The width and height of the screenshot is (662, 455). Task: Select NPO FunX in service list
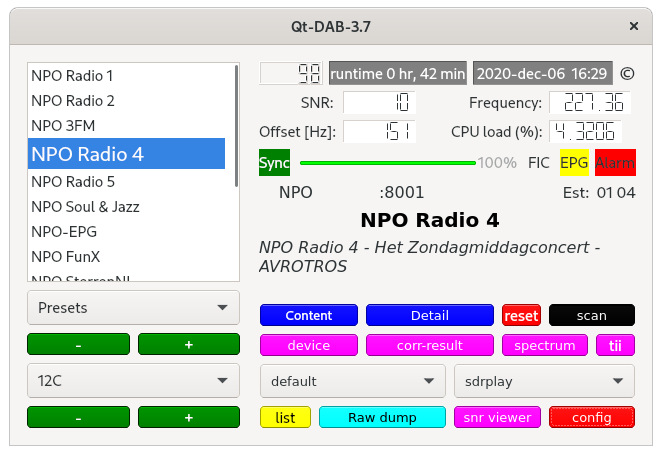127,256
